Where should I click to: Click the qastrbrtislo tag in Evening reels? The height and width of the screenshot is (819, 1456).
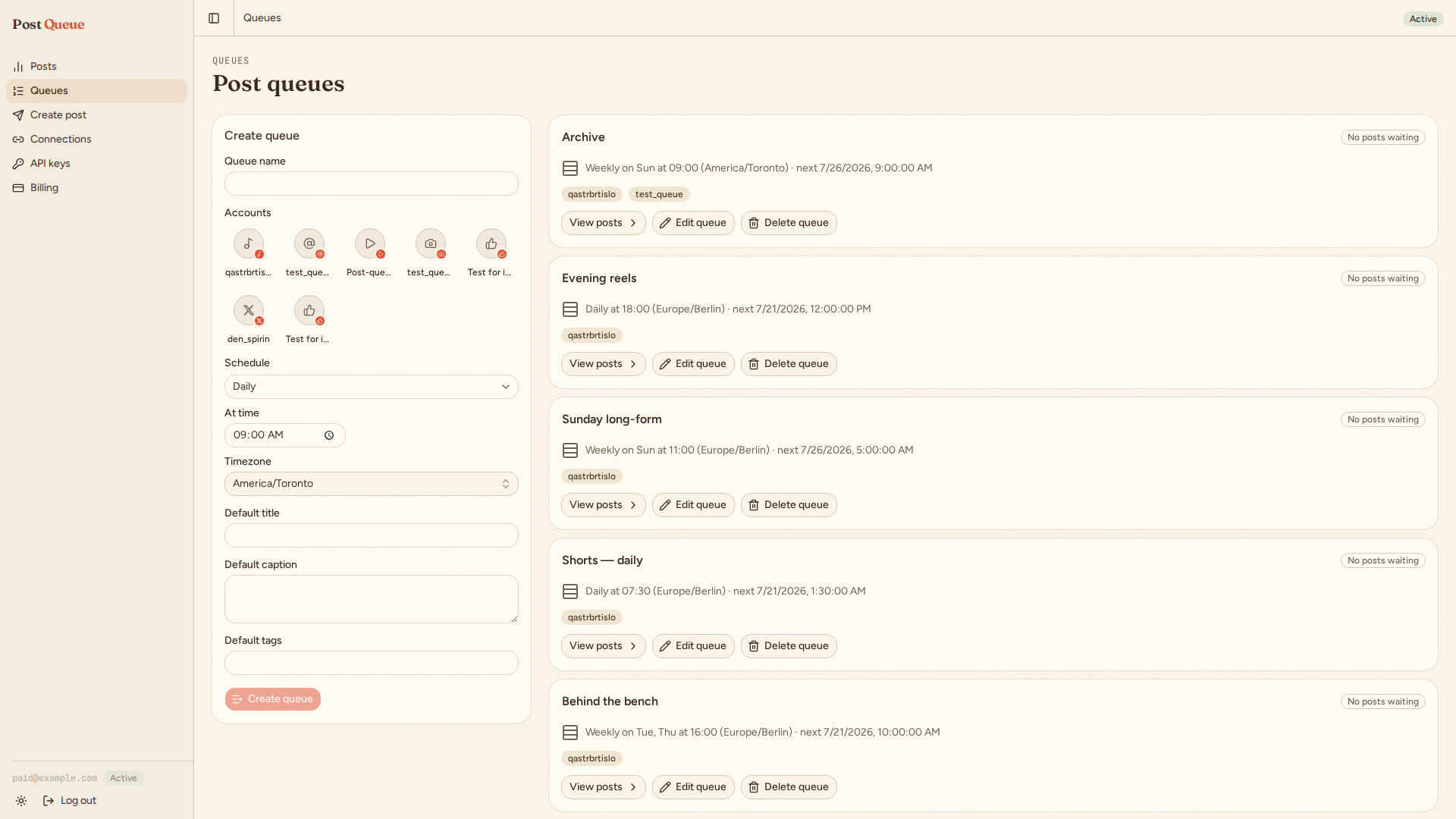pos(591,335)
